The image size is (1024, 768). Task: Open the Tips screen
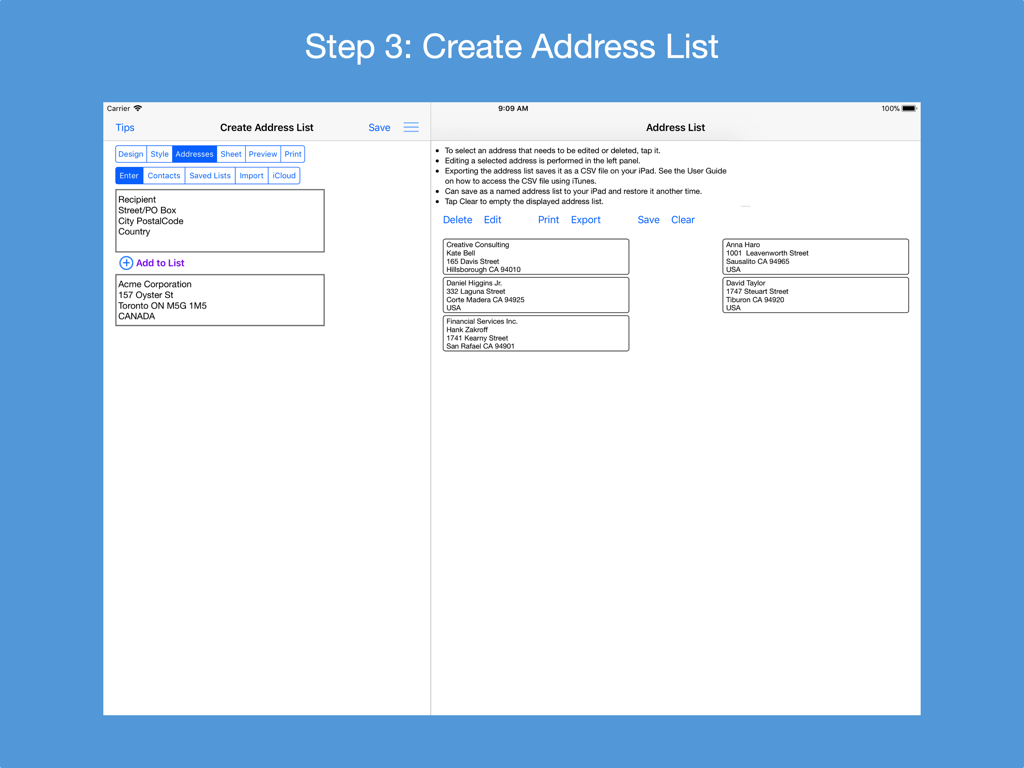click(x=124, y=127)
